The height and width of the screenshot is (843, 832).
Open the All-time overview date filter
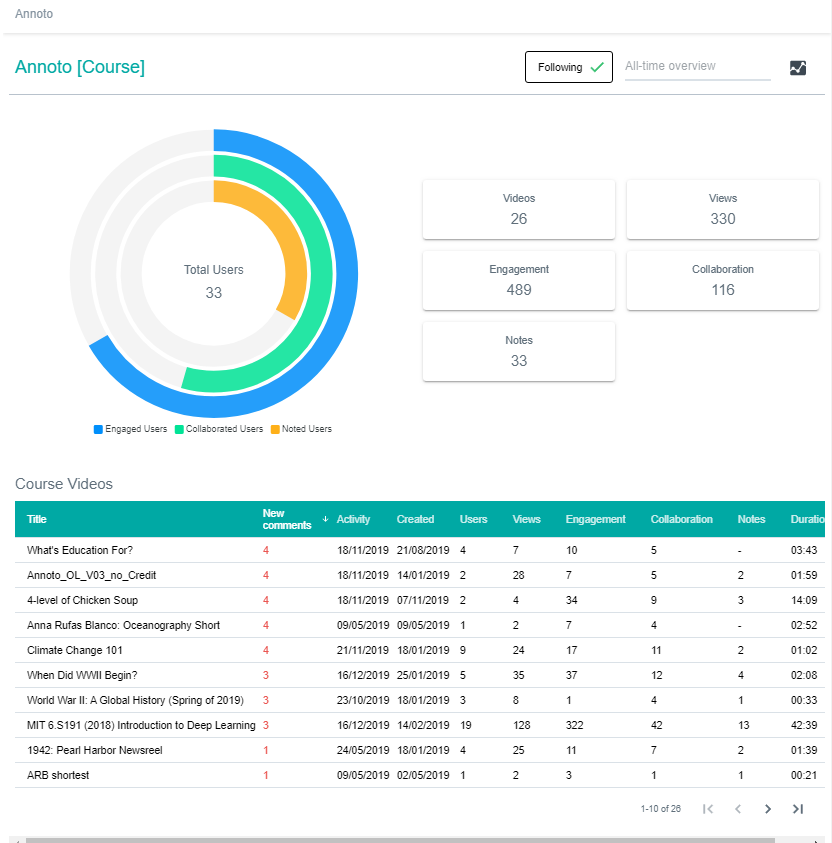click(697, 67)
